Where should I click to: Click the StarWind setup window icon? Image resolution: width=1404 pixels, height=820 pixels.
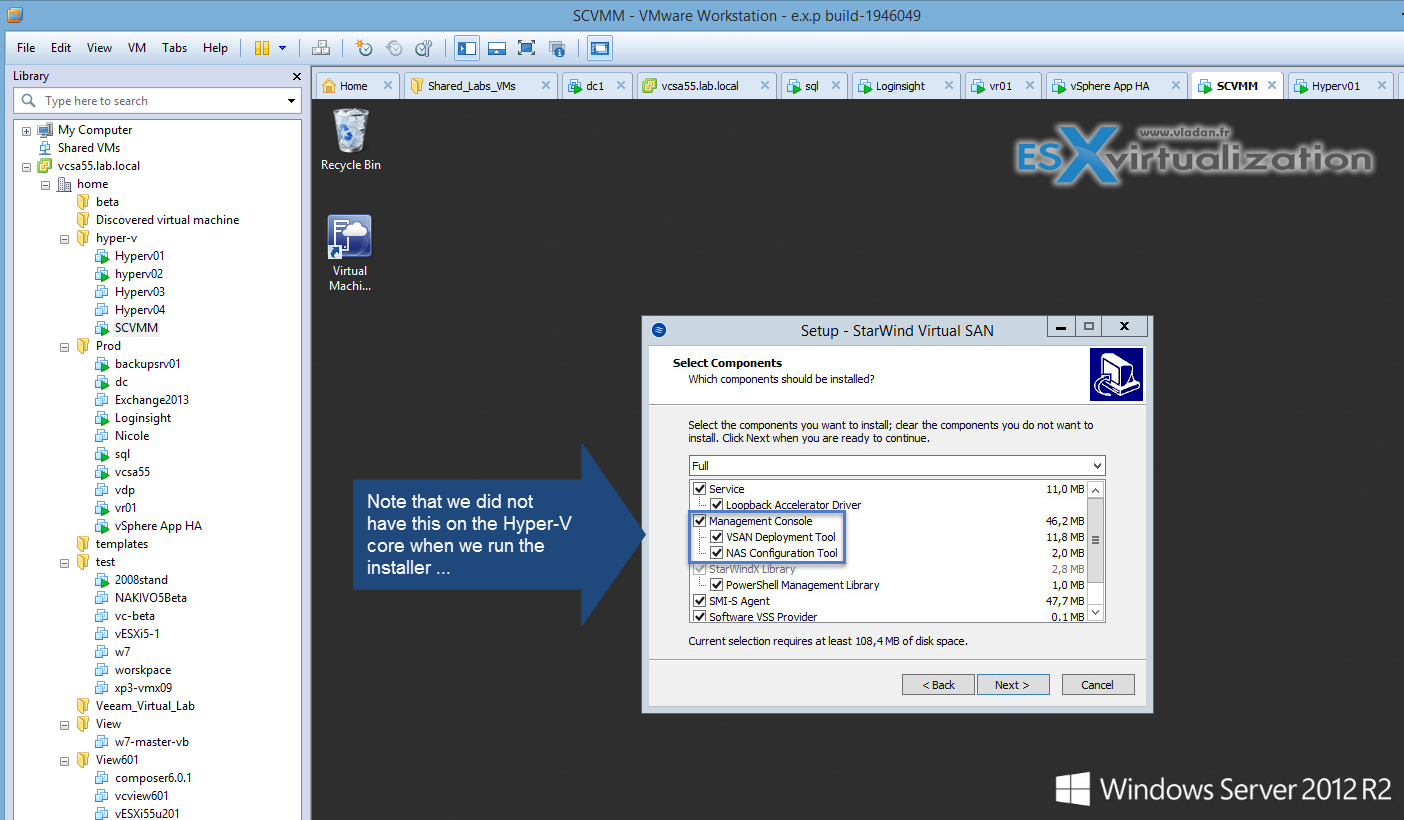point(658,330)
